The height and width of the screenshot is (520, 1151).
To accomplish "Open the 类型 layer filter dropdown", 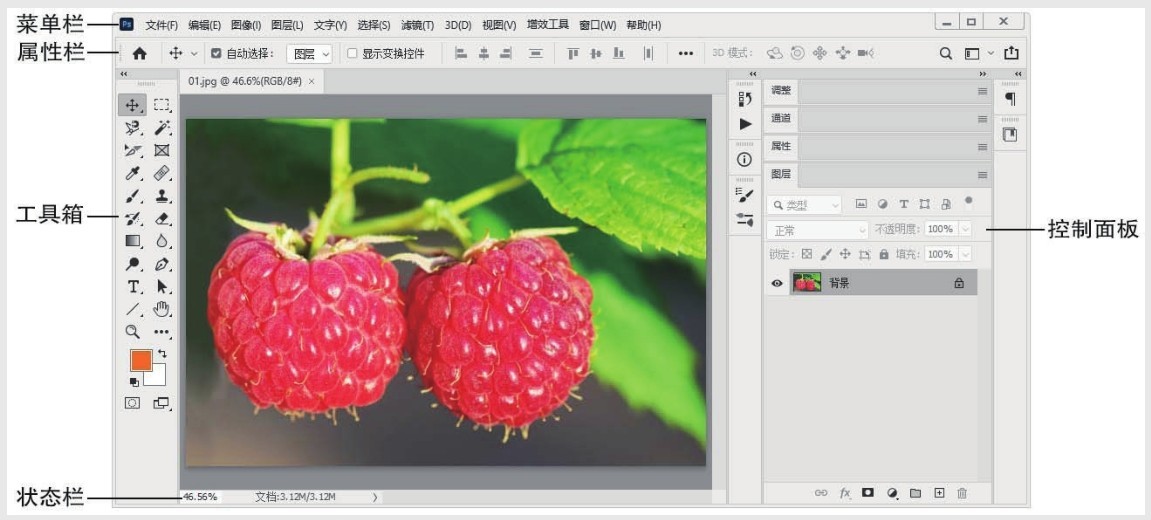I will tap(804, 205).
